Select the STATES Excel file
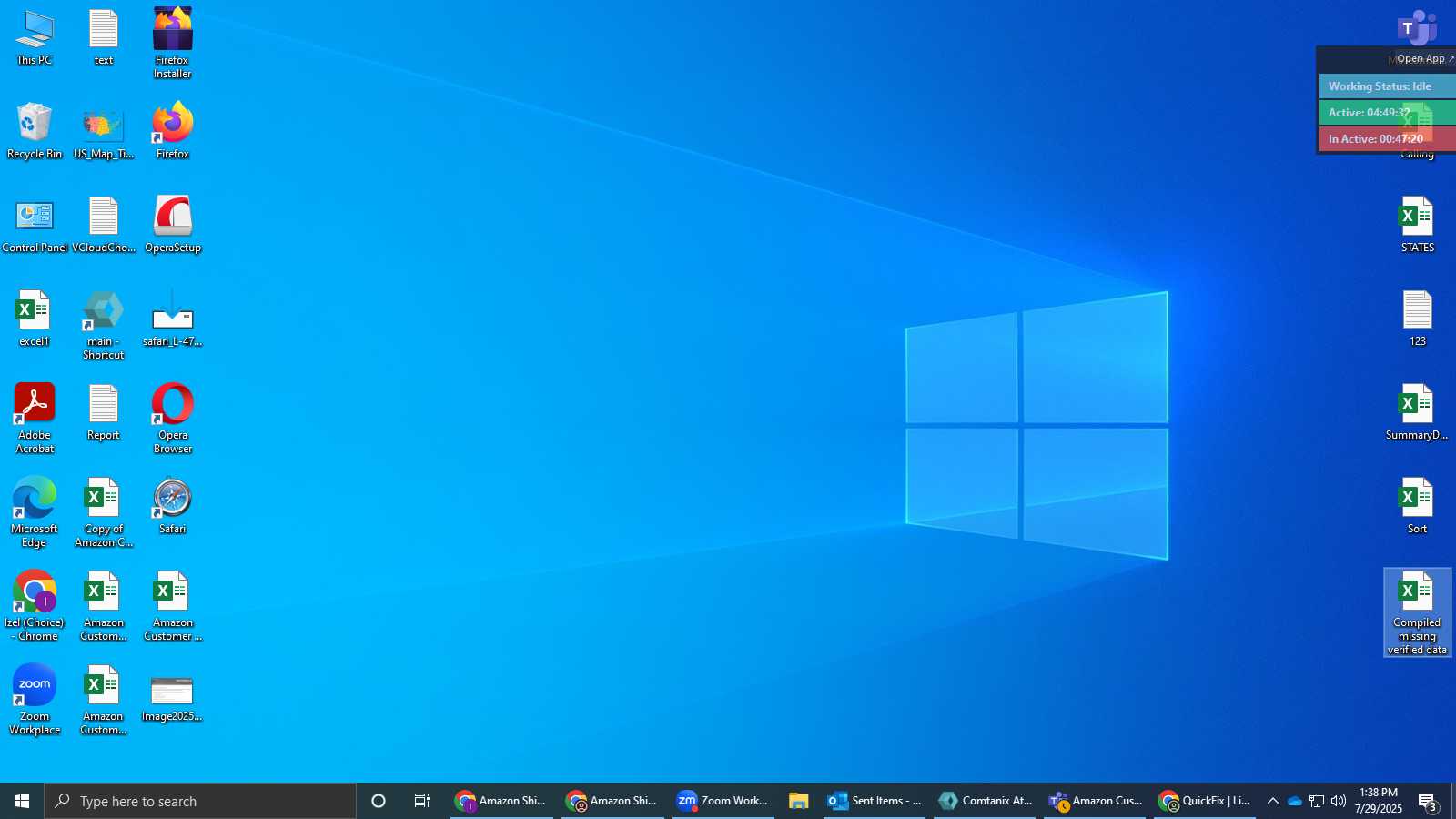Screen dimensions: 1456x819 pyautogui.click(x=1418, y=226)
